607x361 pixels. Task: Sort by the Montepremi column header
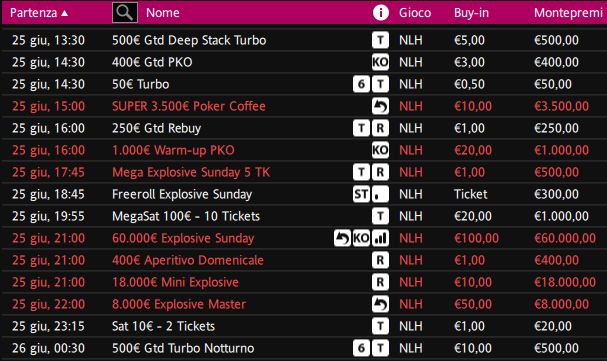[x=568, y=13]
